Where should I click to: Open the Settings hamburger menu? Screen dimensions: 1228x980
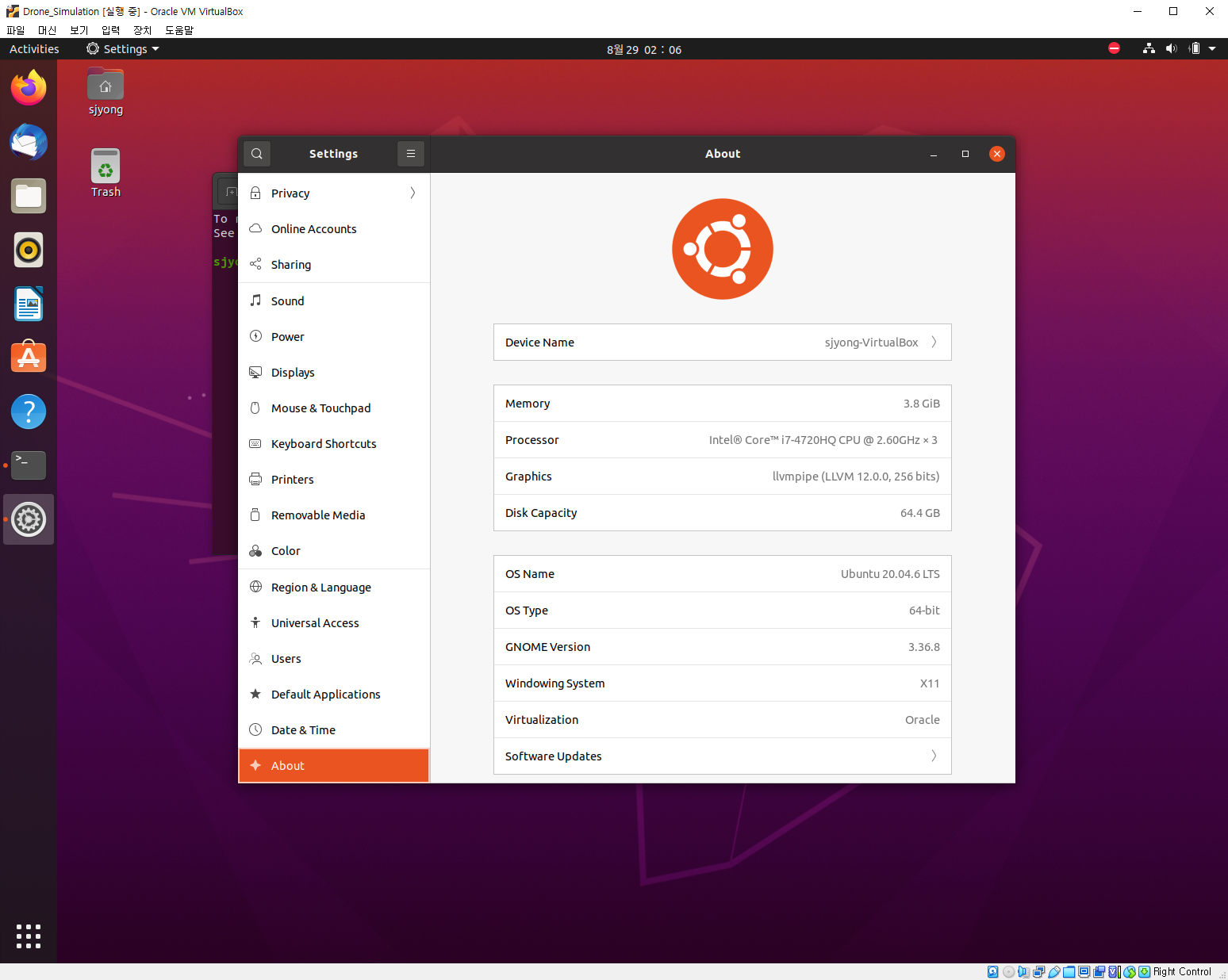pyautogui.click(x=411, y=154)
